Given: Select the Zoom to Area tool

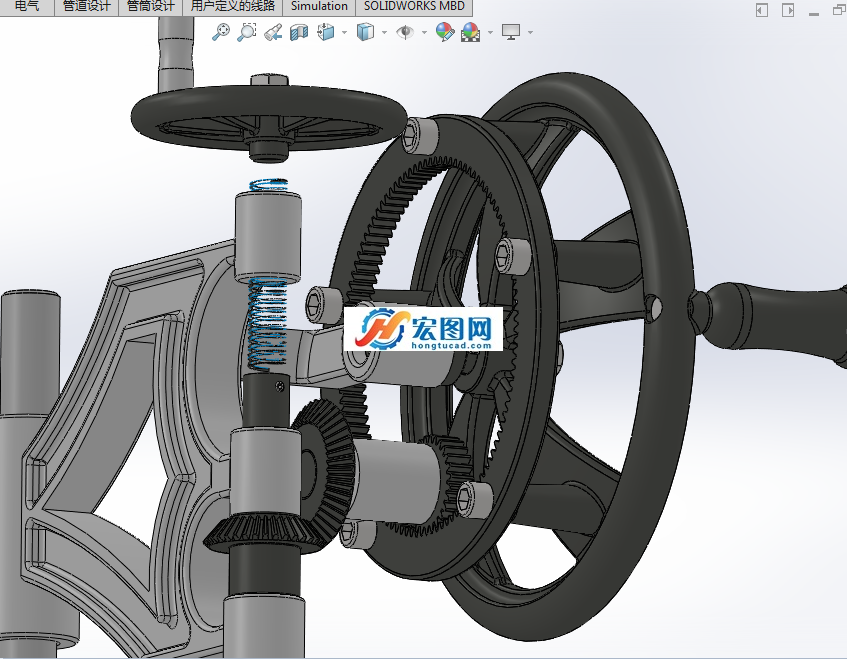Looking at the screenshot, I should tap(247, 32).
